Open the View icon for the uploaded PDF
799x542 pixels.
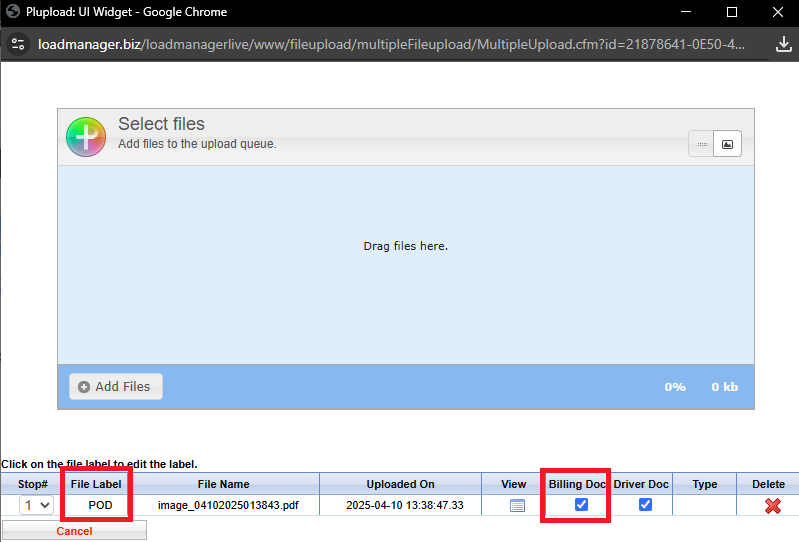point(517,505)
